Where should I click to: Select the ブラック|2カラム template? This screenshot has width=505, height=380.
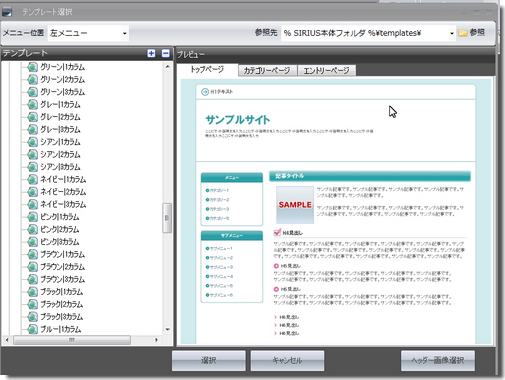[62, 305]
